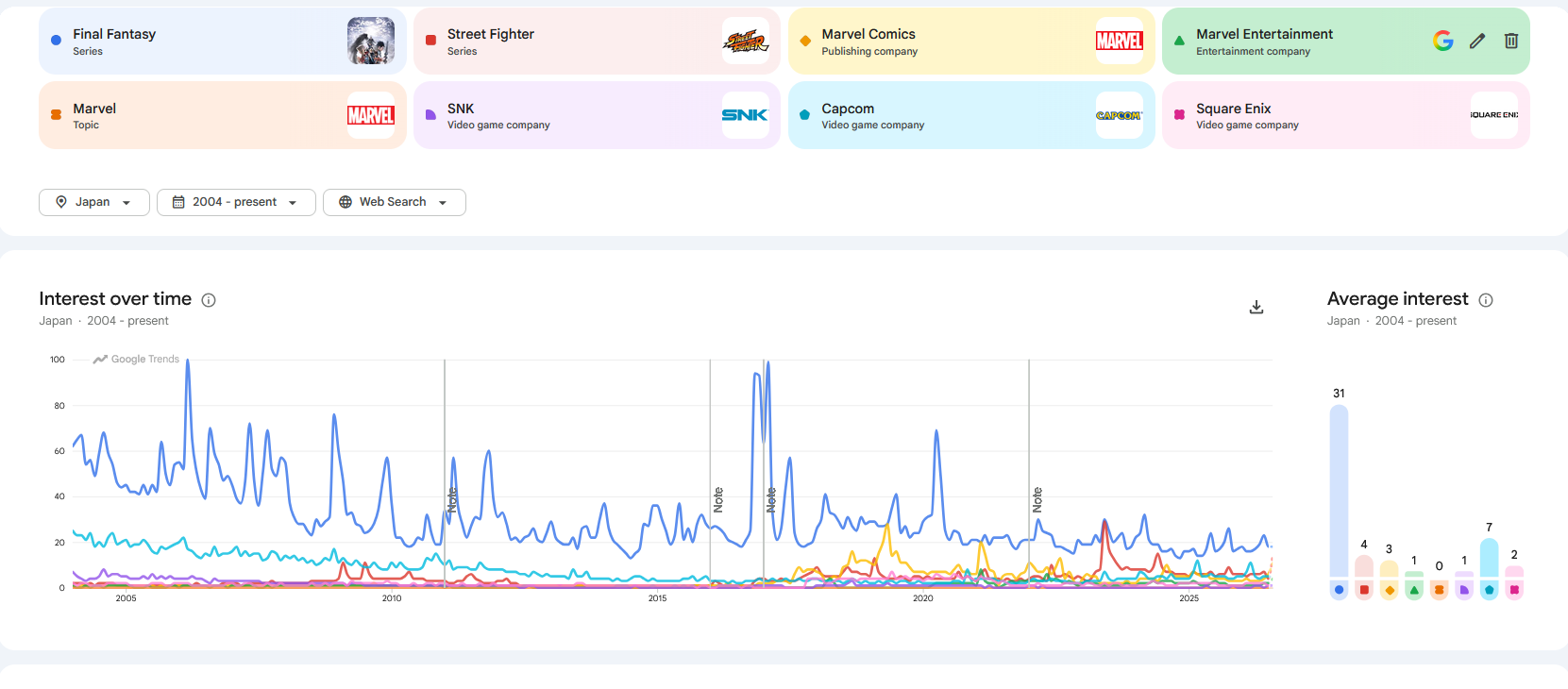This screenshot has width=1568, height=689.
Task: Download the Interest over time chart
Action: pos(1256,307)
